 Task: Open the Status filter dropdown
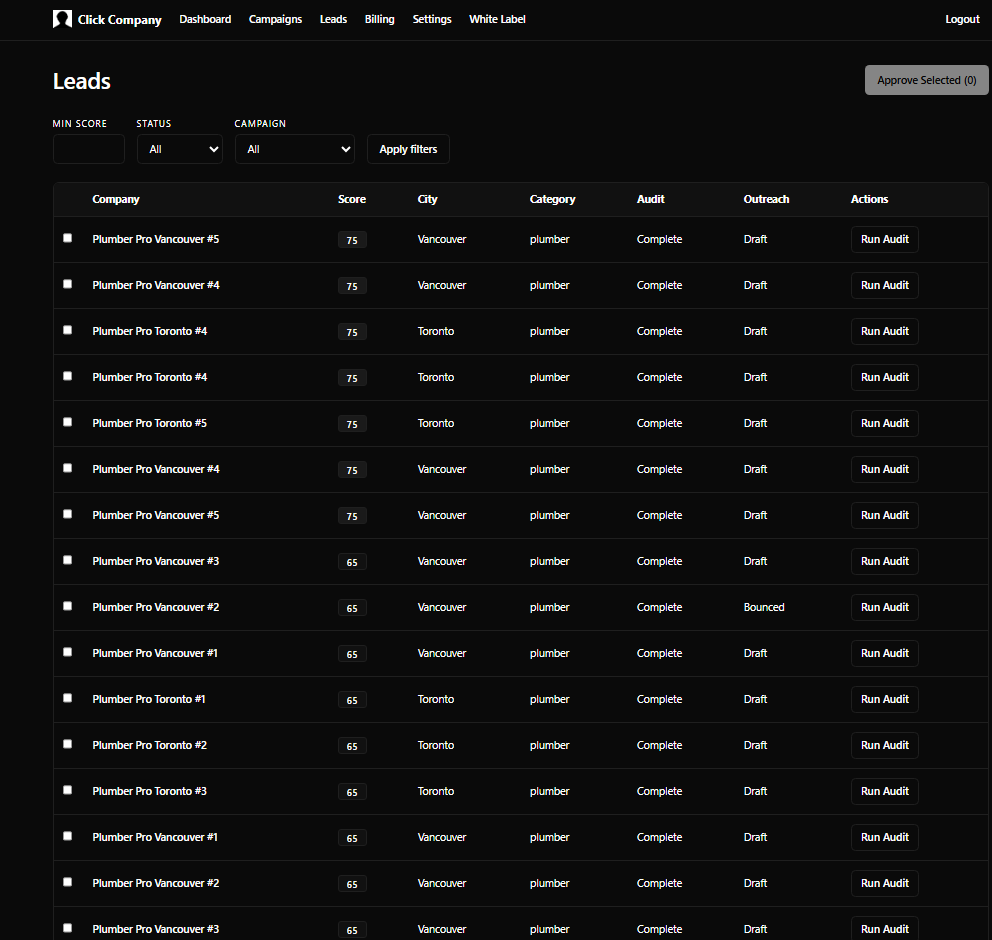pyautogui.click(x=180, y=149)
